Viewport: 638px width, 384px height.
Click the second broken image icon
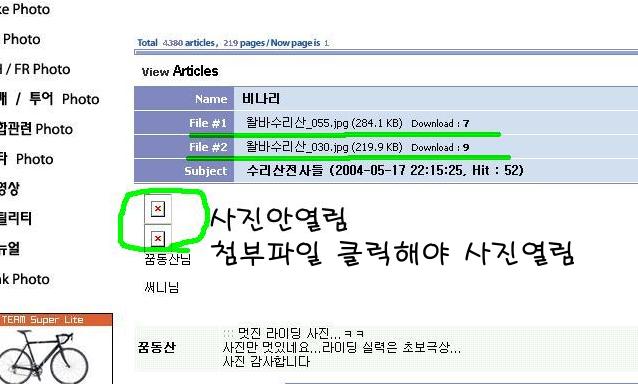[x=158, y=238]
